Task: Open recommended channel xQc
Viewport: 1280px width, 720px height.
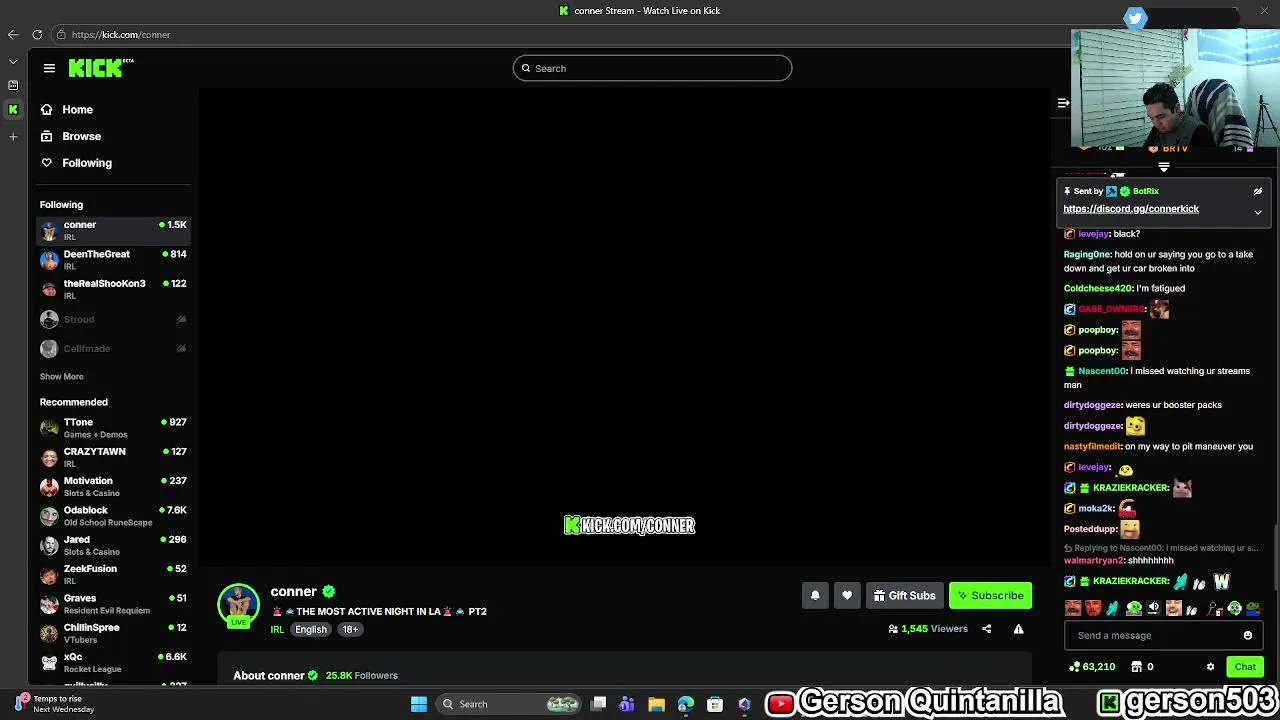Action: [x=113, y=662]
